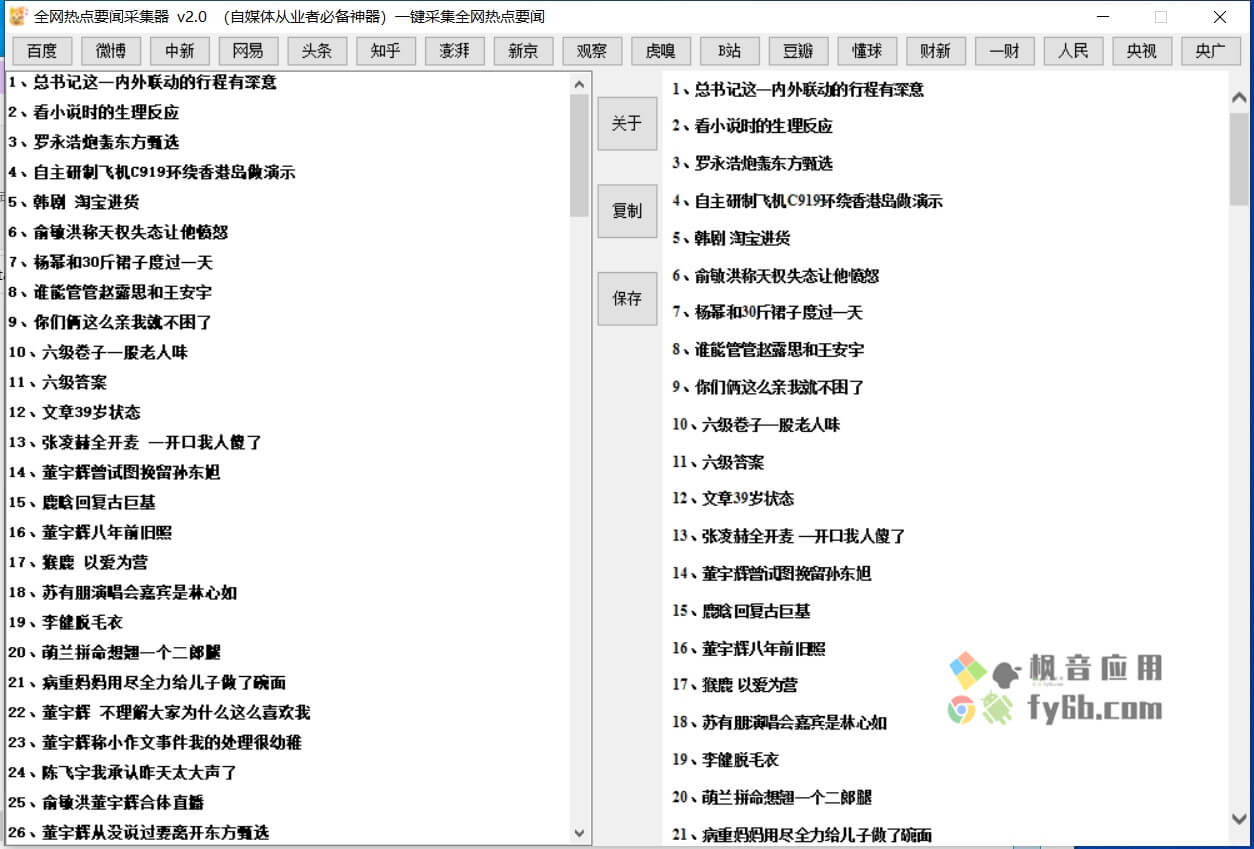Screen dimensions: 1254x849
Task: Click right panel line '21、病重妈妈用尽全力给儿子做了碗面'
Action: [x=802, y=834]
